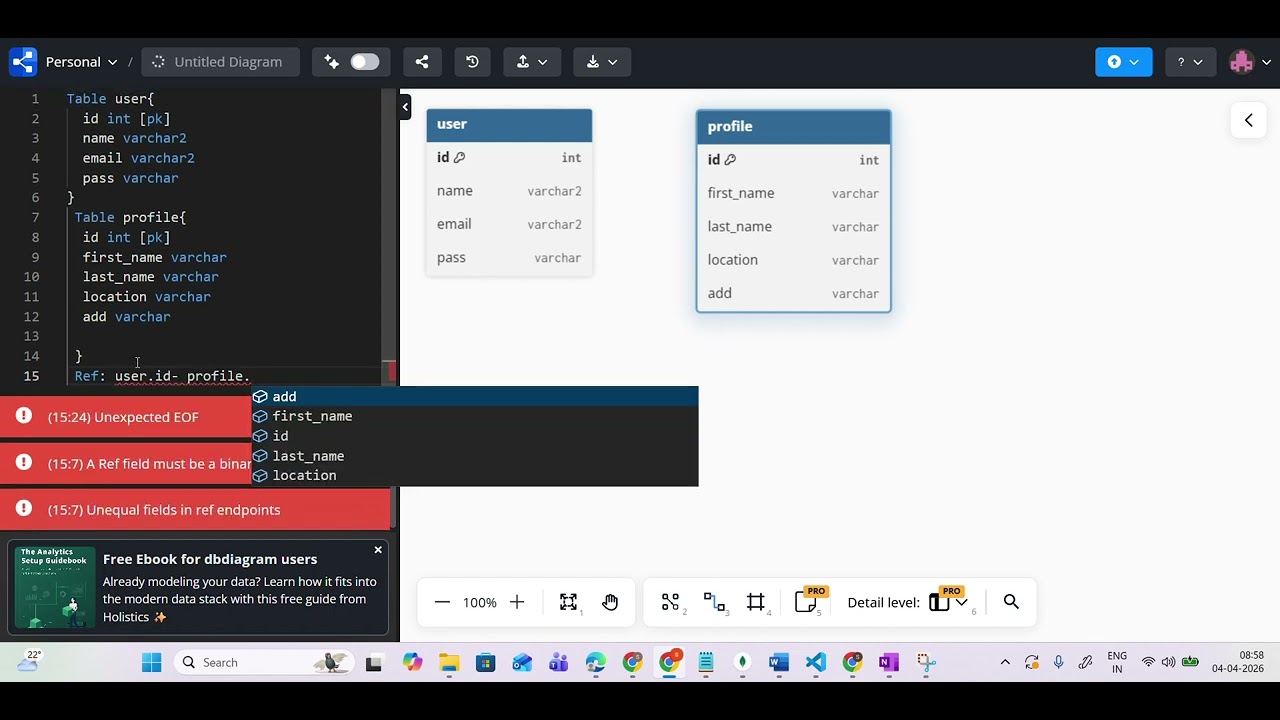Viewport: 1280px width, 720px height.
Task: Select the user table header
Action: coord(509,125)
